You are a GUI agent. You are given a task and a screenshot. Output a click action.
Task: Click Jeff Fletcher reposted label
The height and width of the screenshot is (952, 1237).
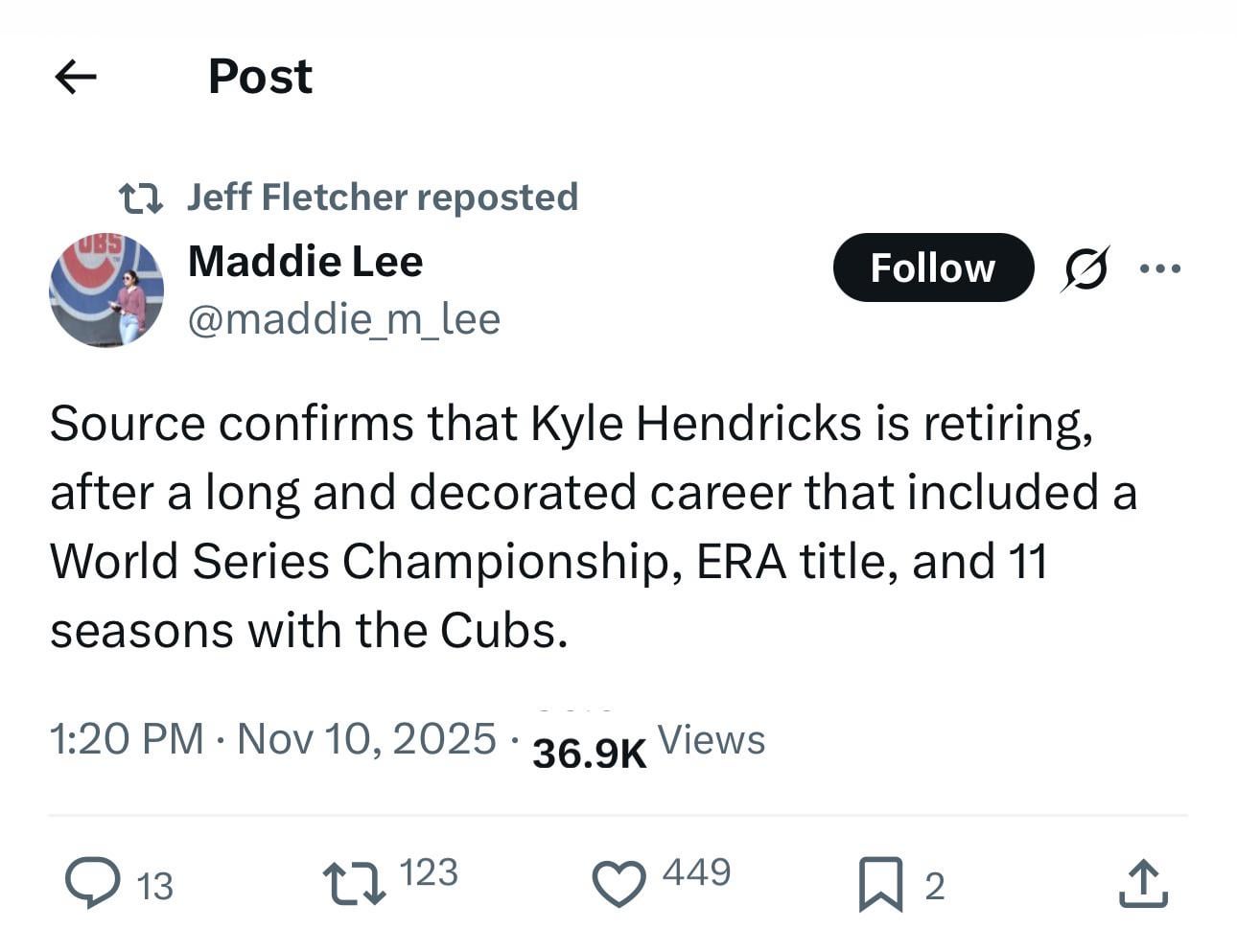point(383,197)
